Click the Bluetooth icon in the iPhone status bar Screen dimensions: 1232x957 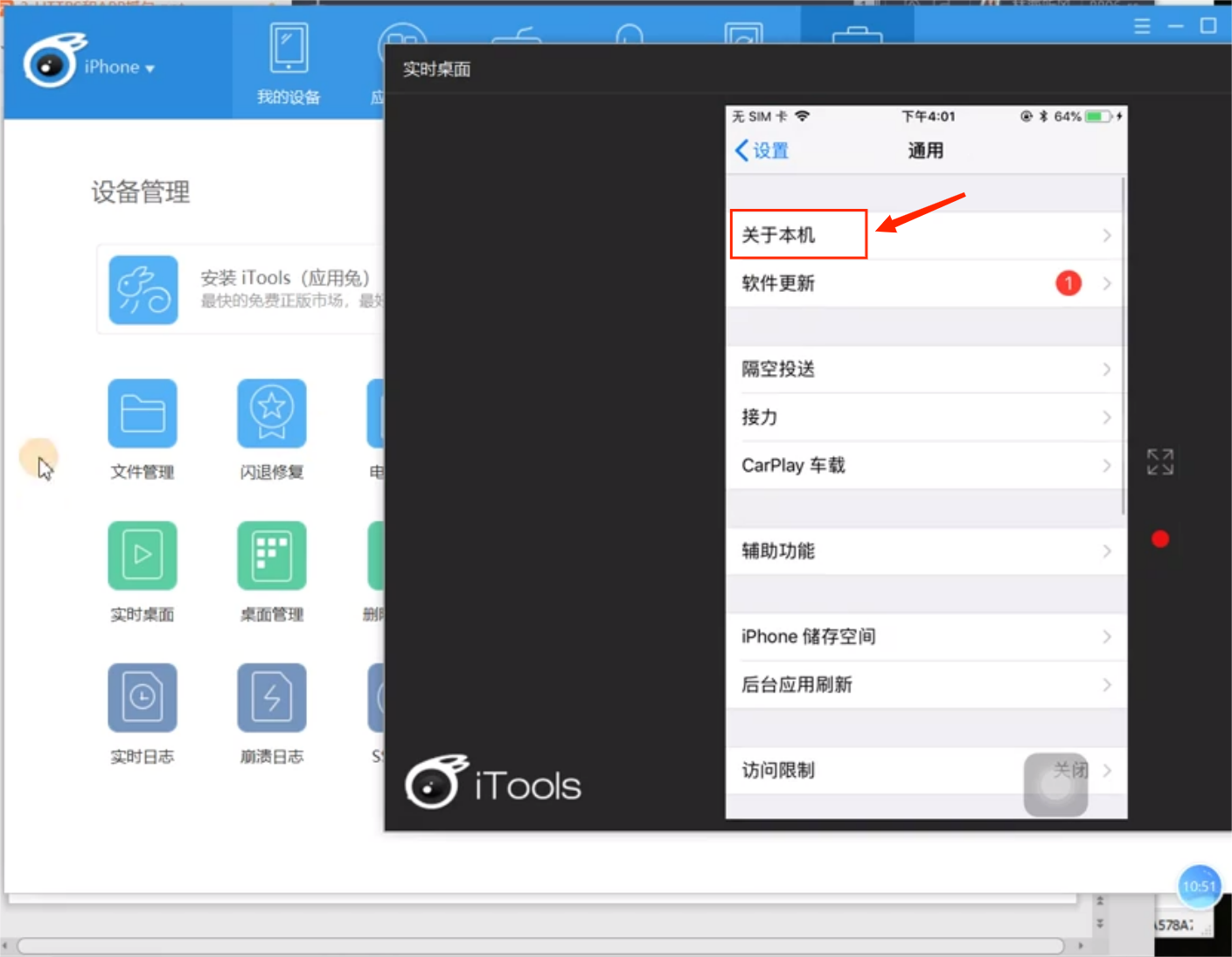click(1043, 116)
